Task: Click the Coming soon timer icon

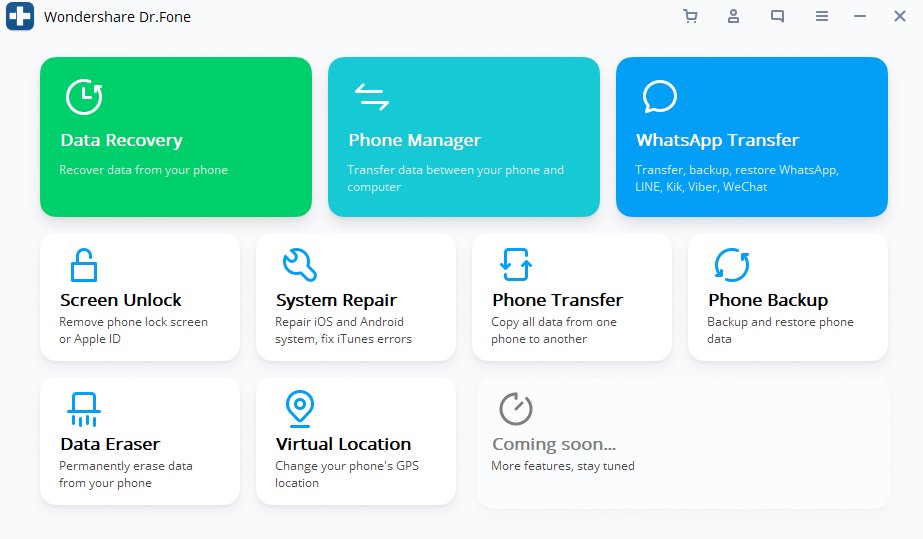Action: point(516,408)
